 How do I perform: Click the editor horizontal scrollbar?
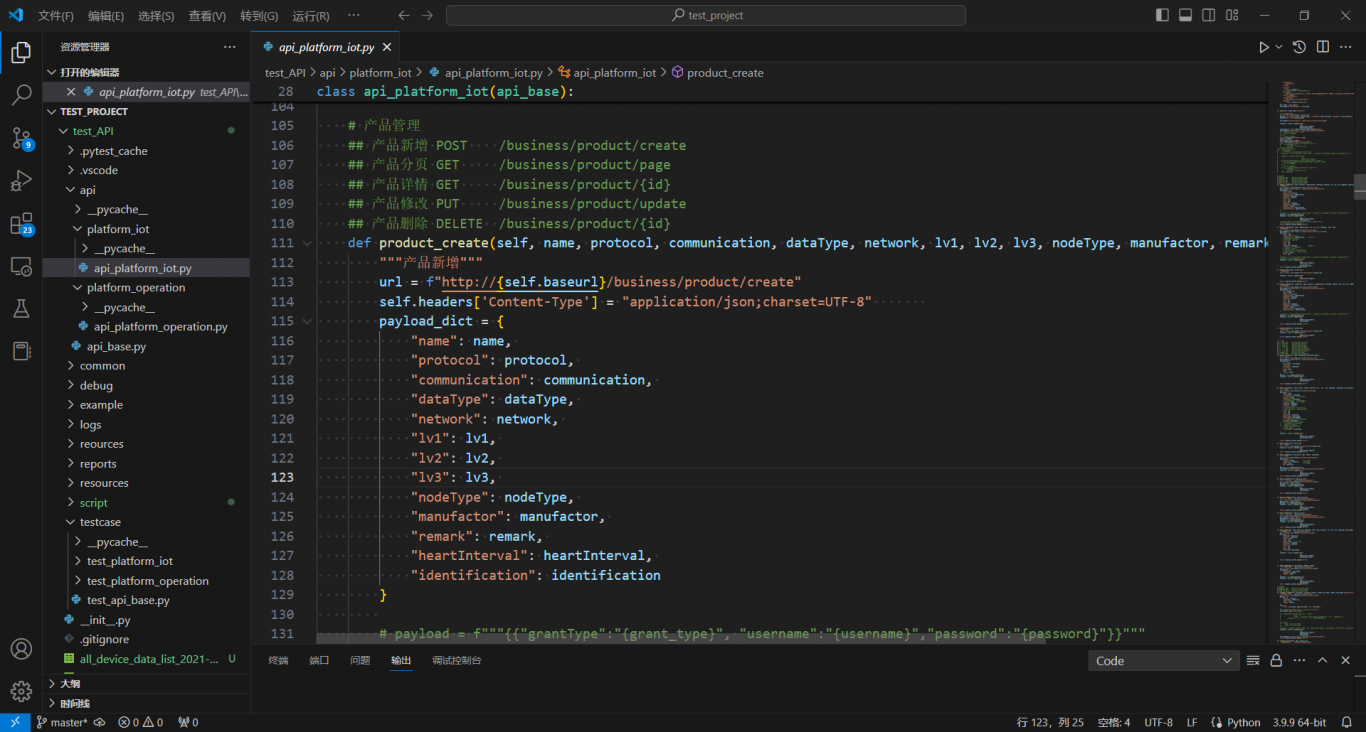(x=681, y=637)
